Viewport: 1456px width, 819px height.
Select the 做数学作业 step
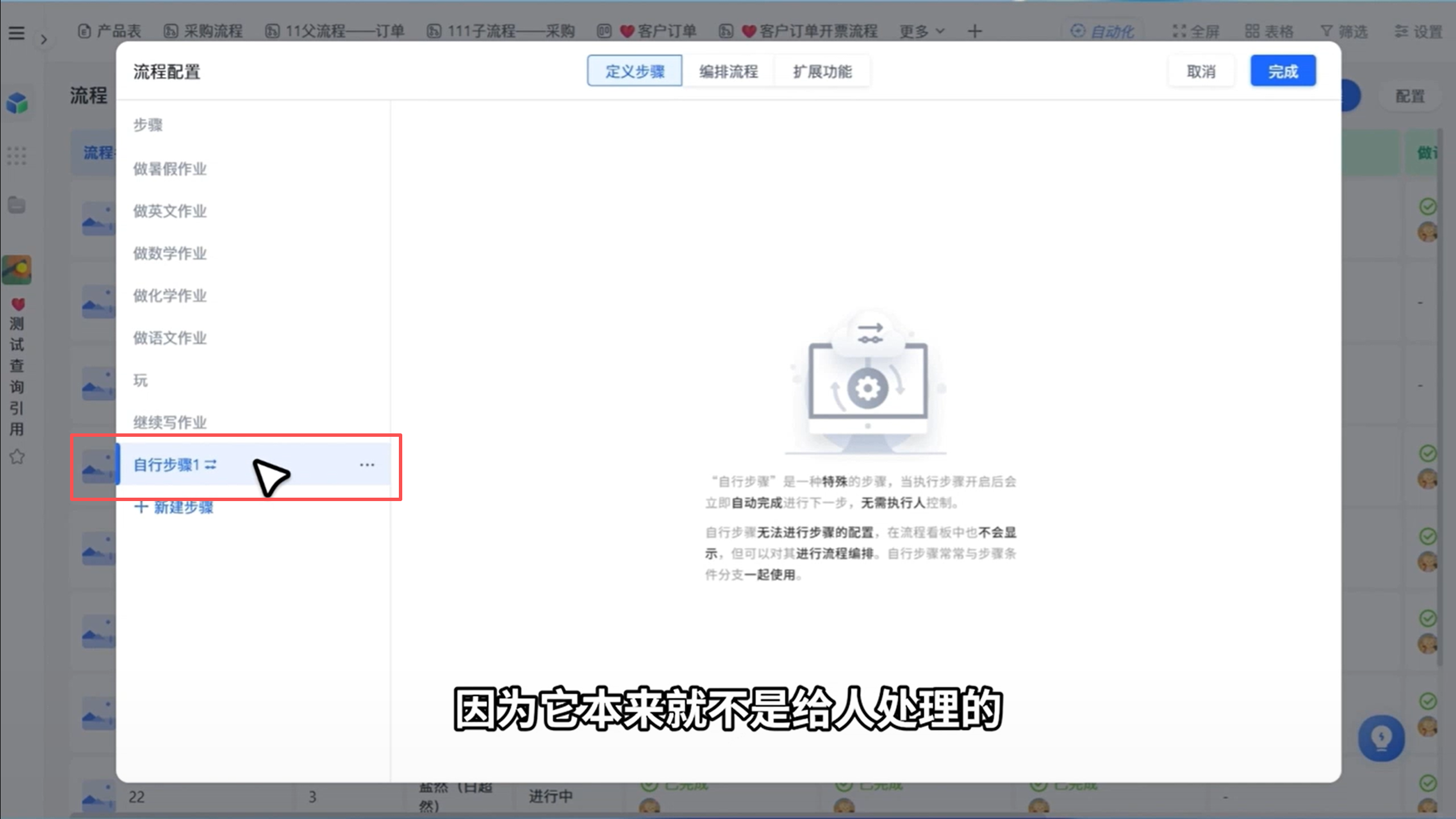tap(253, 253)
